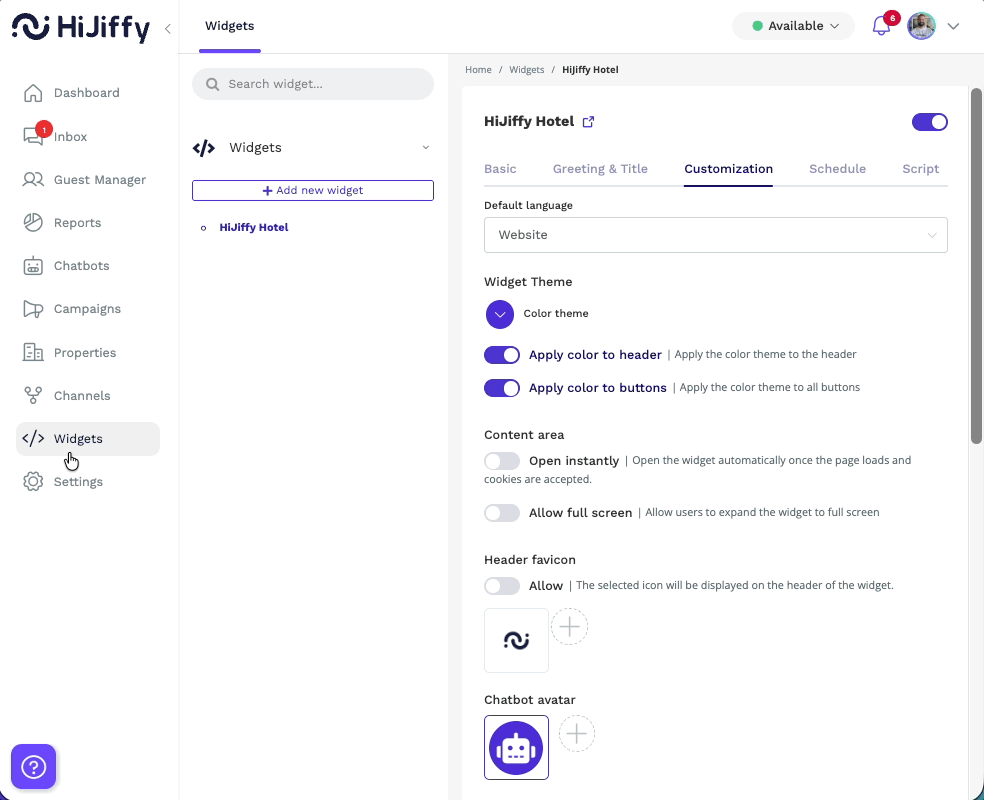Collapse the Widgets list section
Viewport: 984px width, 800px height.
pos(425,148)
